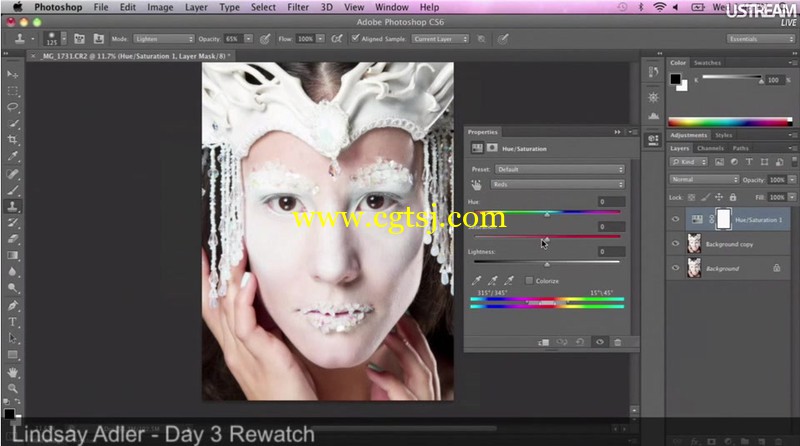Screen dimensions: 800x446
Task: Open the Filter menu
Action: click(298, 7)
